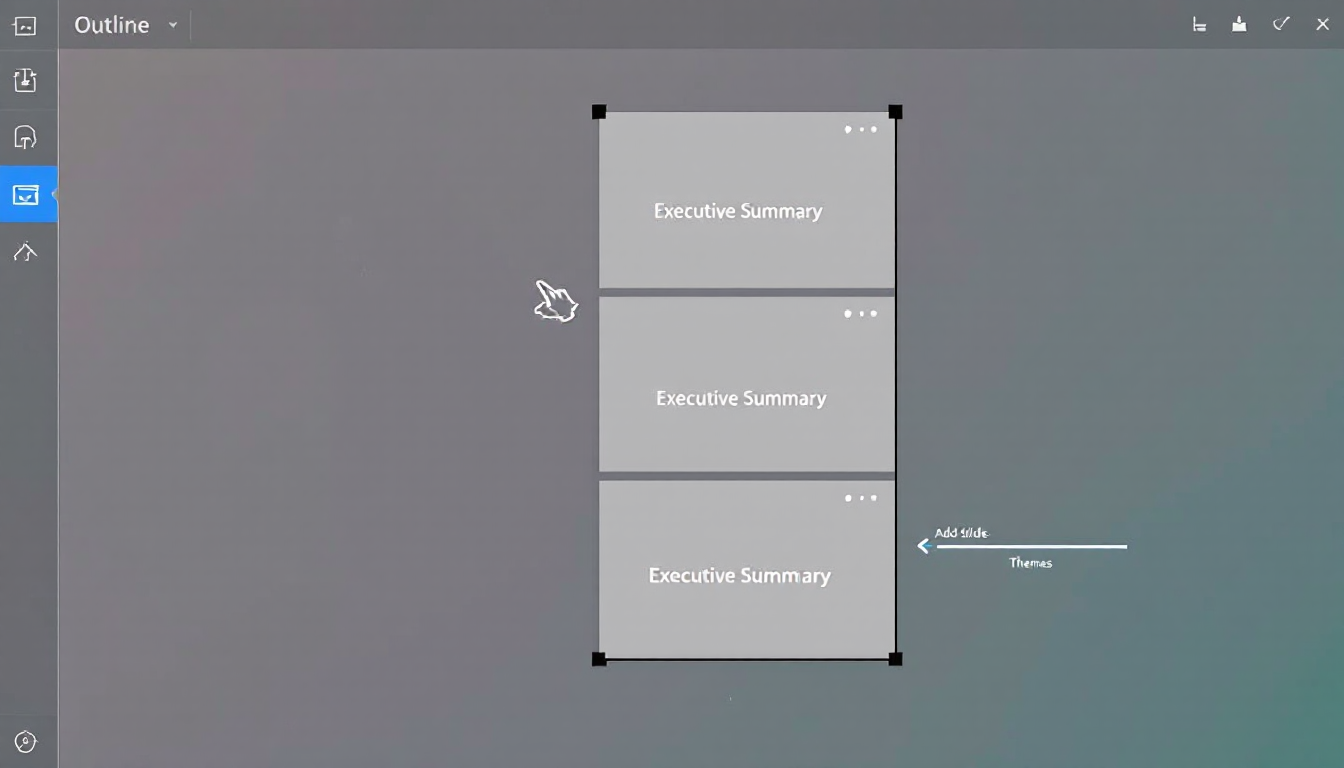Open the circular icon at sidebar bottom
The height and width of the screenshot is (768, 1344).
pos(26,741)
